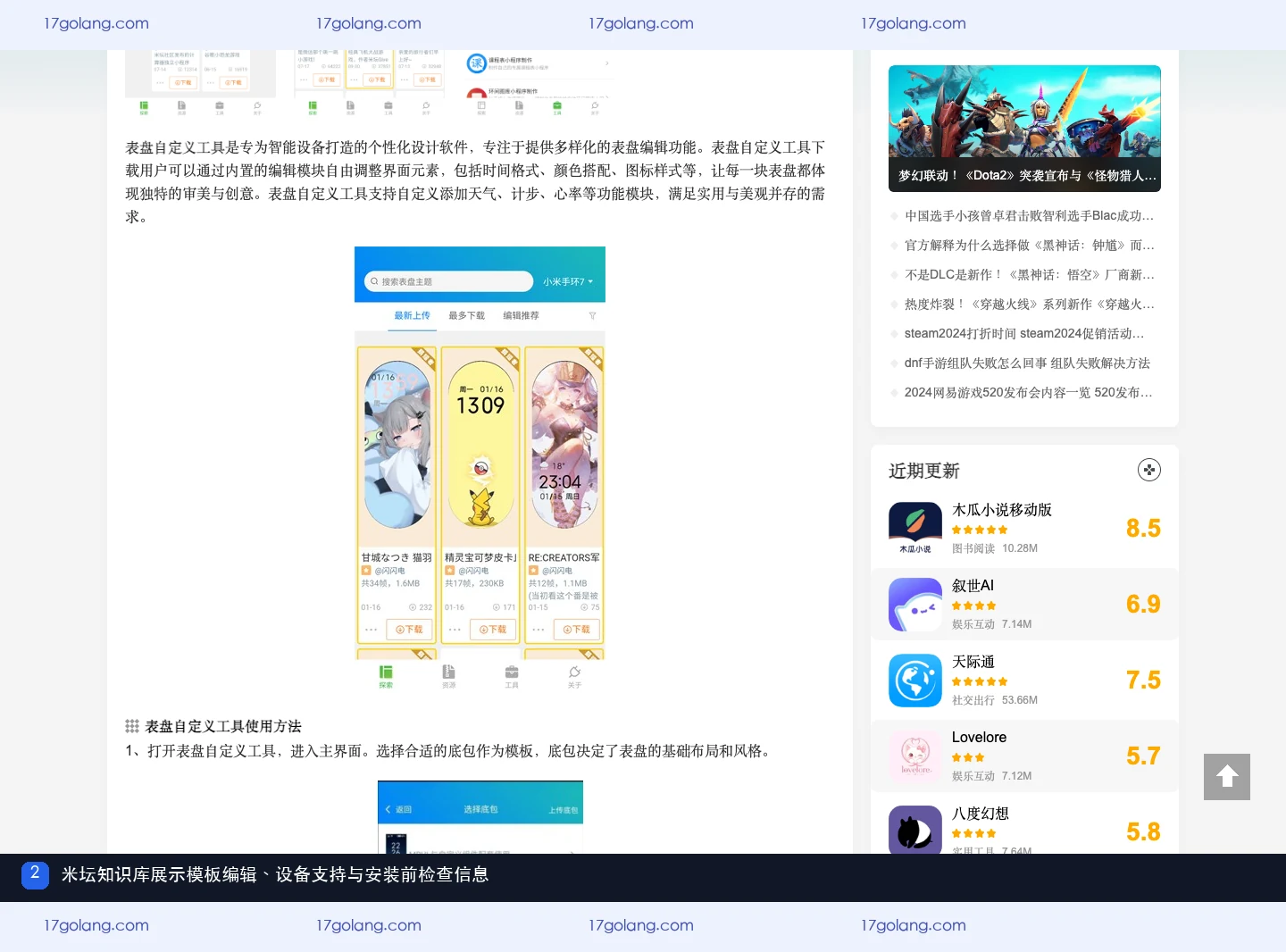Select the 最多下载 tab
Screen dimensions: 1286x952
(466, 316)
